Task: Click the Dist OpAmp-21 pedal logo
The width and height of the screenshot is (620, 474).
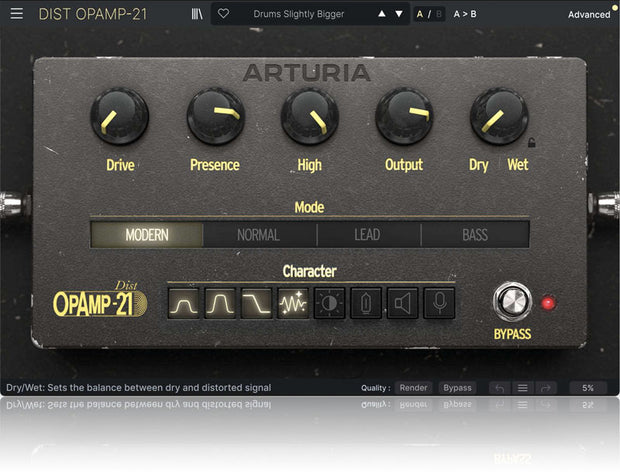Action: [x=100, y=299]
